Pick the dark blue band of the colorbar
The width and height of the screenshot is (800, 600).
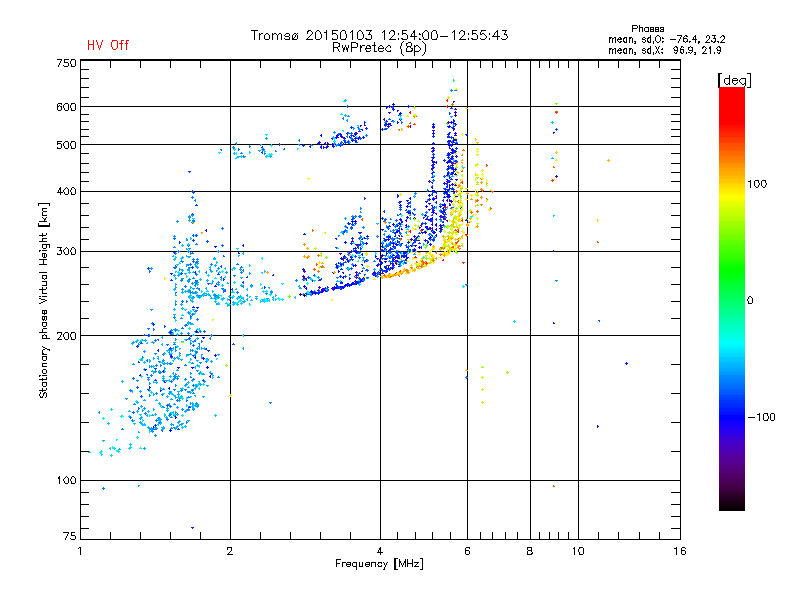731,420
